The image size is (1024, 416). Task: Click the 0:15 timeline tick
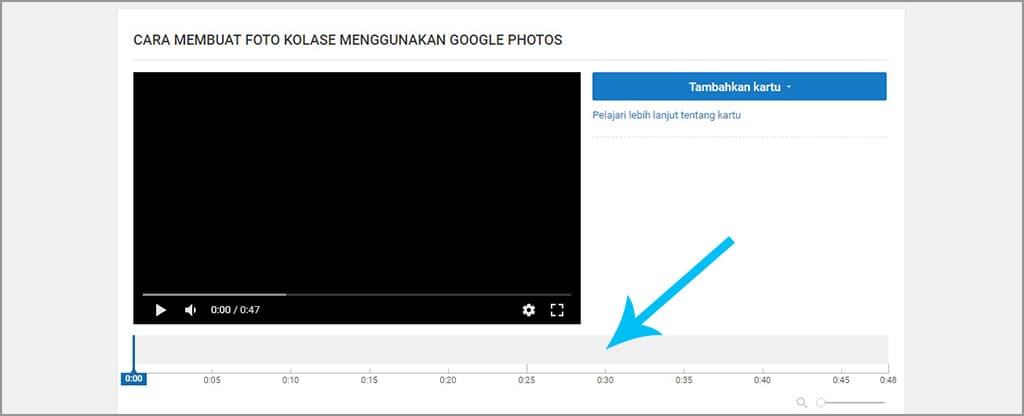click(369, 380)
